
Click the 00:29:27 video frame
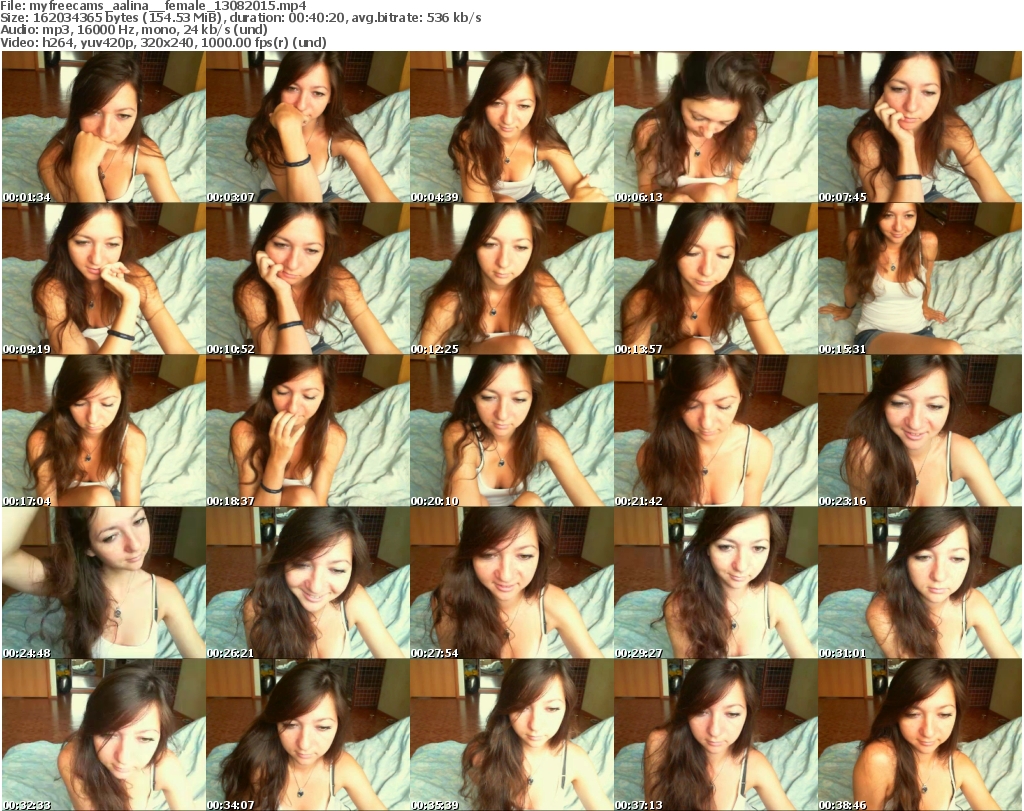pos(716,582)
